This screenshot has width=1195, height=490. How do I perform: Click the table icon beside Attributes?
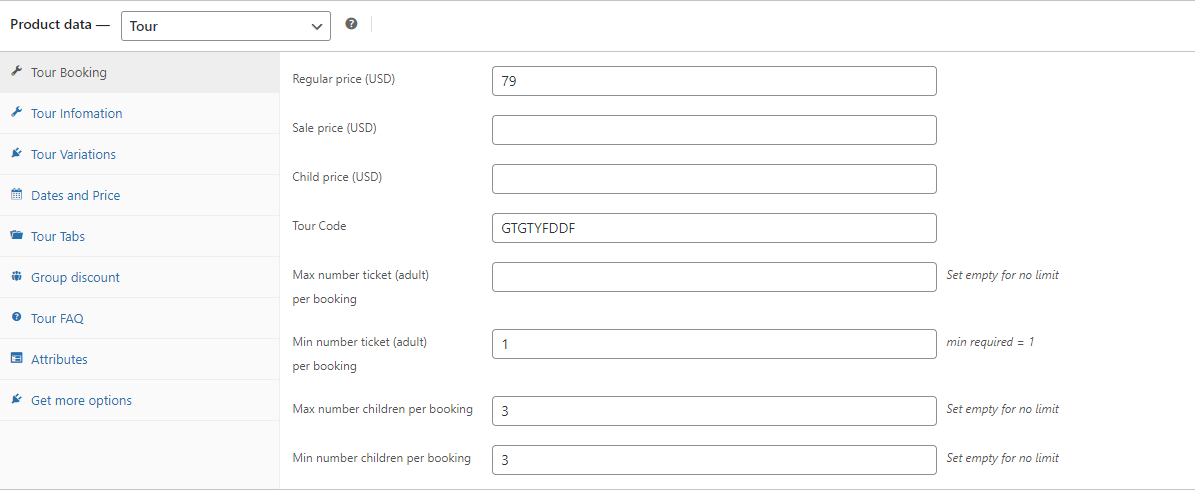coord(16,359)
